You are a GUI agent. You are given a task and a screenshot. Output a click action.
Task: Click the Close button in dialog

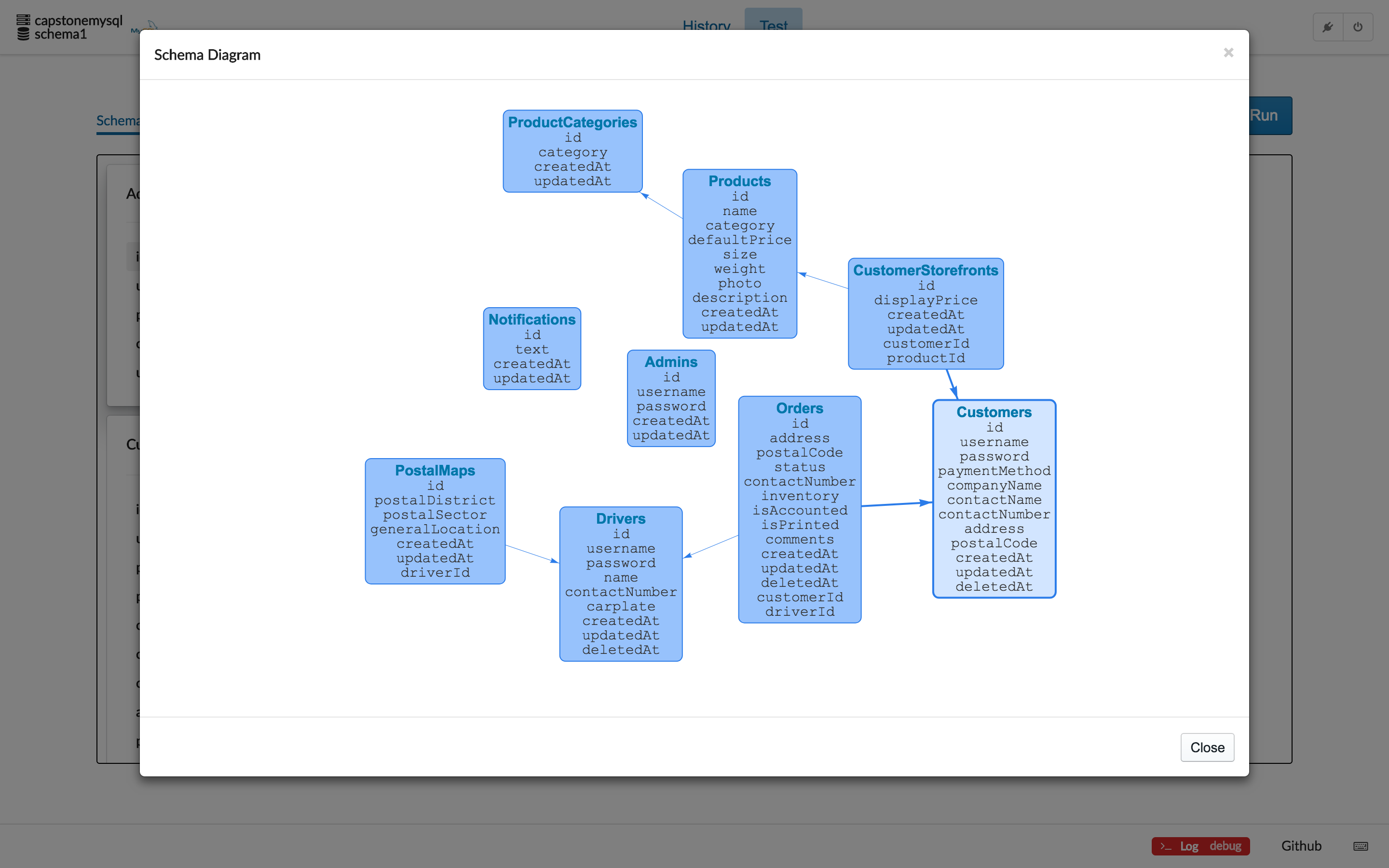tap(1207, 747)
